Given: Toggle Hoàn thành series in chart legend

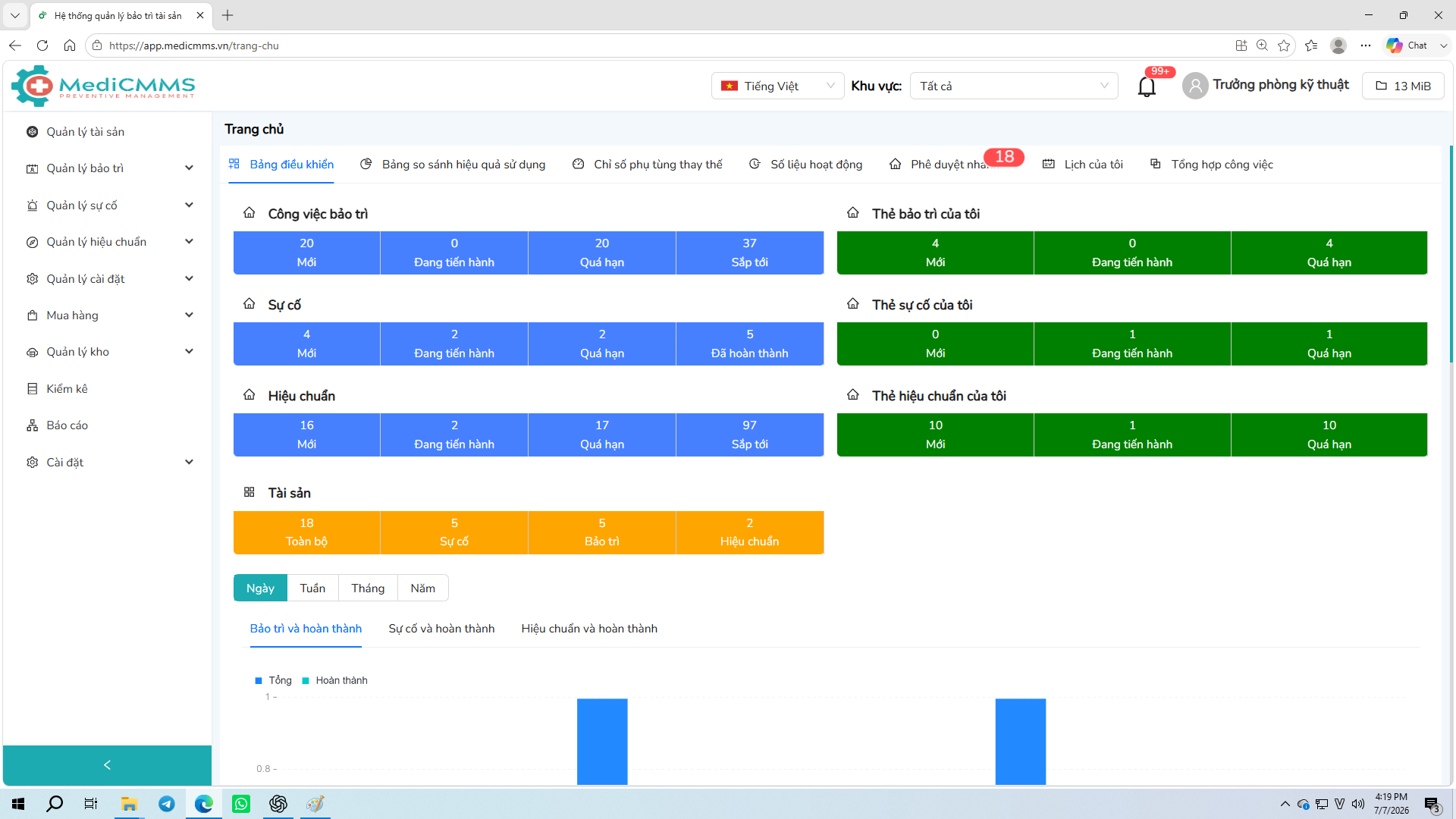Looking at the screenshot, I should [334, 680].
